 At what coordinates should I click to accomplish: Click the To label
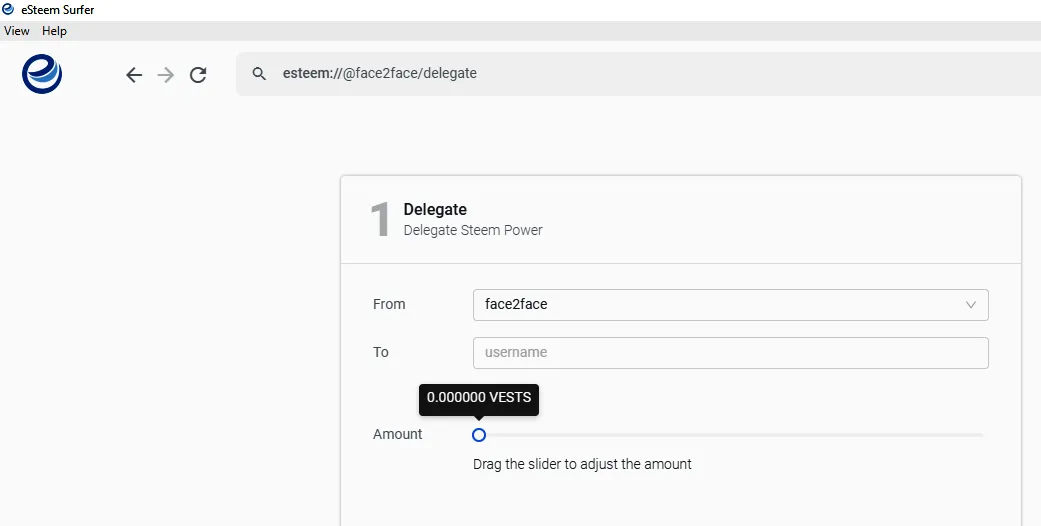380,352
